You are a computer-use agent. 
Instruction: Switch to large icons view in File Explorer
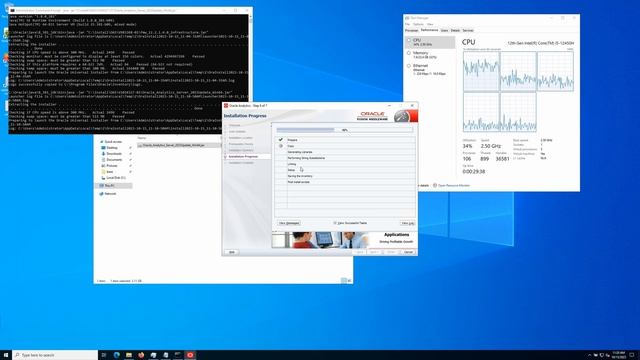(x=349, y=280)
